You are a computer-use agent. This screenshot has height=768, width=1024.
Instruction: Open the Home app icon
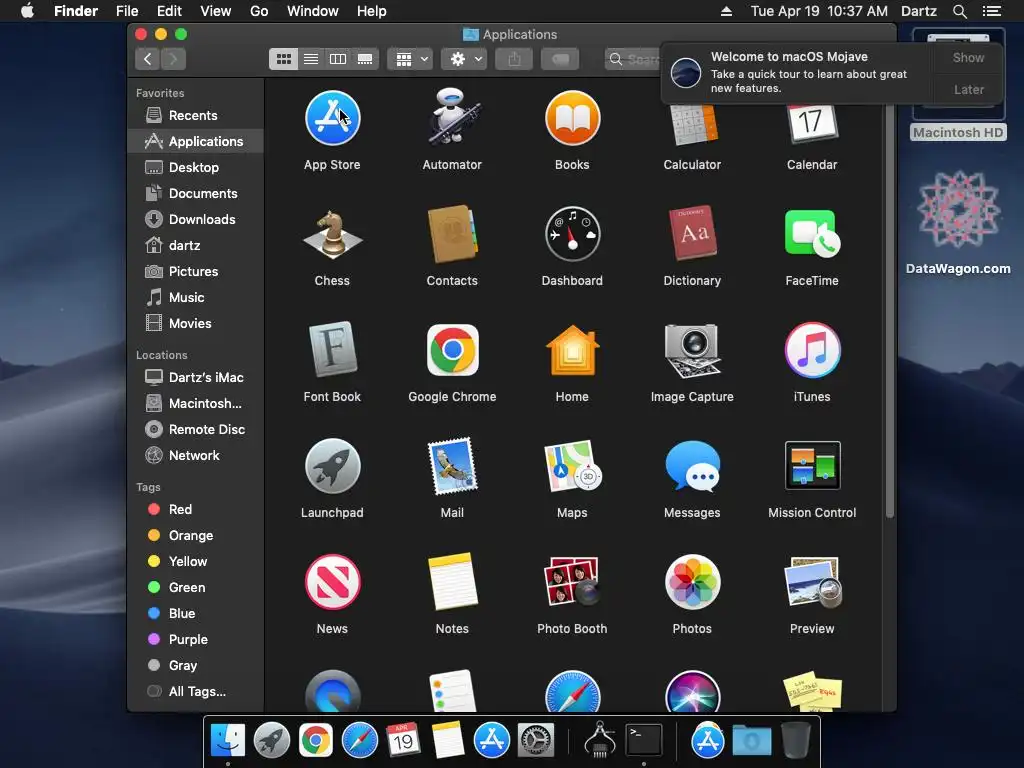tap(572, 350)
